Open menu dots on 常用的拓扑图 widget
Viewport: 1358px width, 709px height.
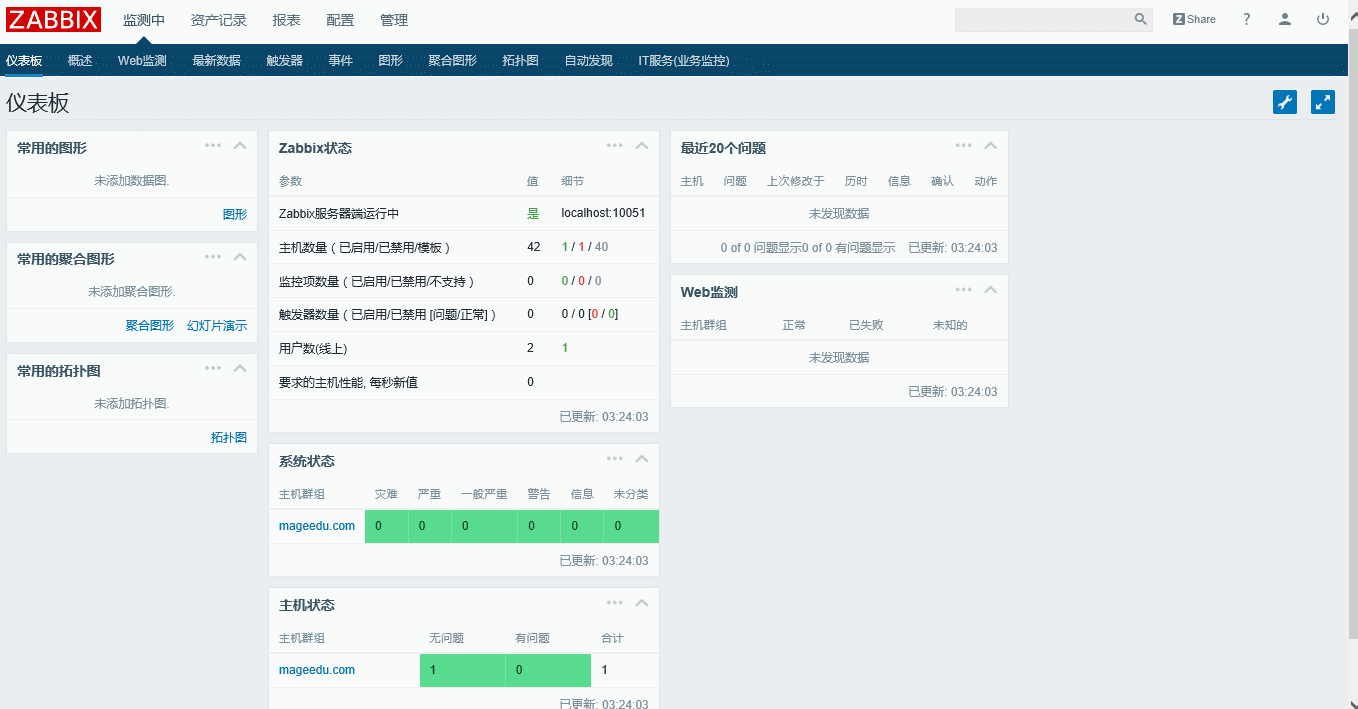(213, 368)
